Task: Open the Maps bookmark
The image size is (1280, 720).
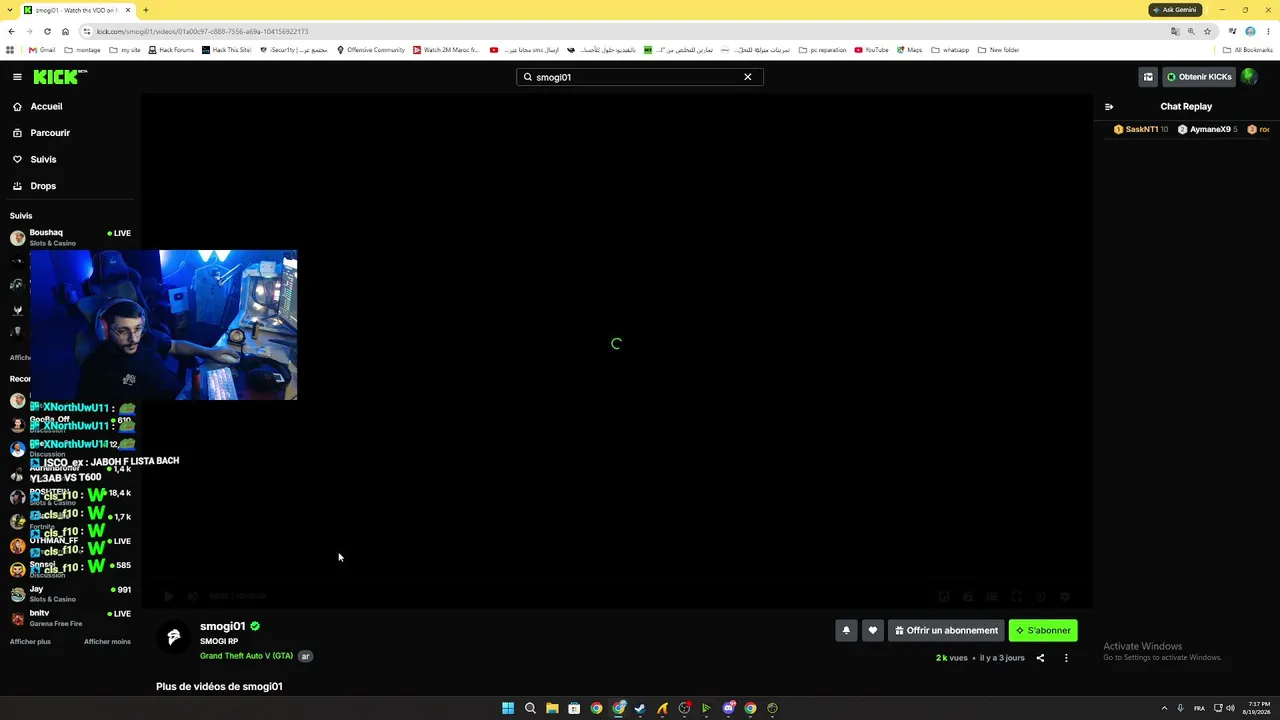Action: point(909,50)
